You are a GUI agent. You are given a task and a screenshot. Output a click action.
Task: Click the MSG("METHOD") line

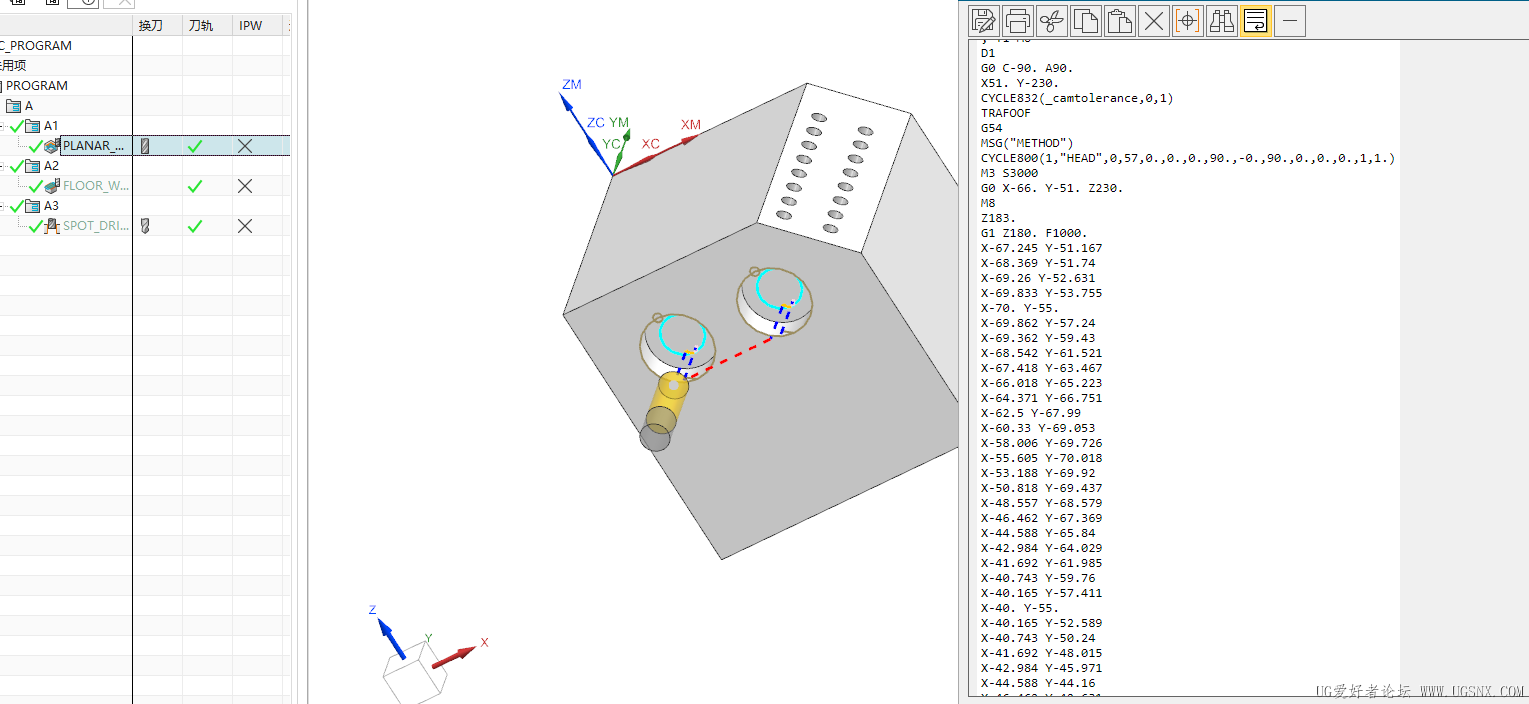click(1027, 143)
